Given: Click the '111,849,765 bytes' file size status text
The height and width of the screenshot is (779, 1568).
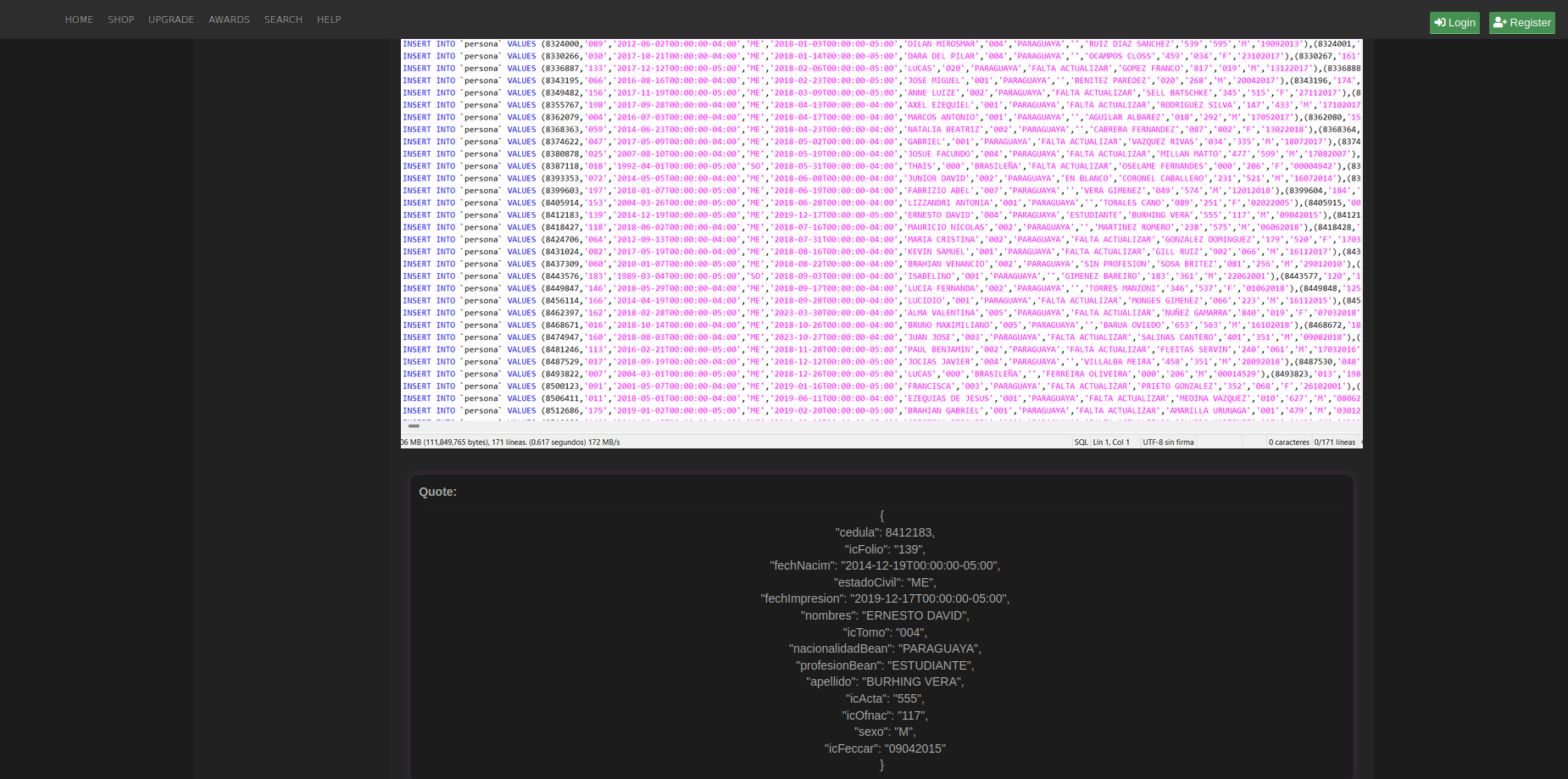Looking at the screenshot, I should click(455, 442).
